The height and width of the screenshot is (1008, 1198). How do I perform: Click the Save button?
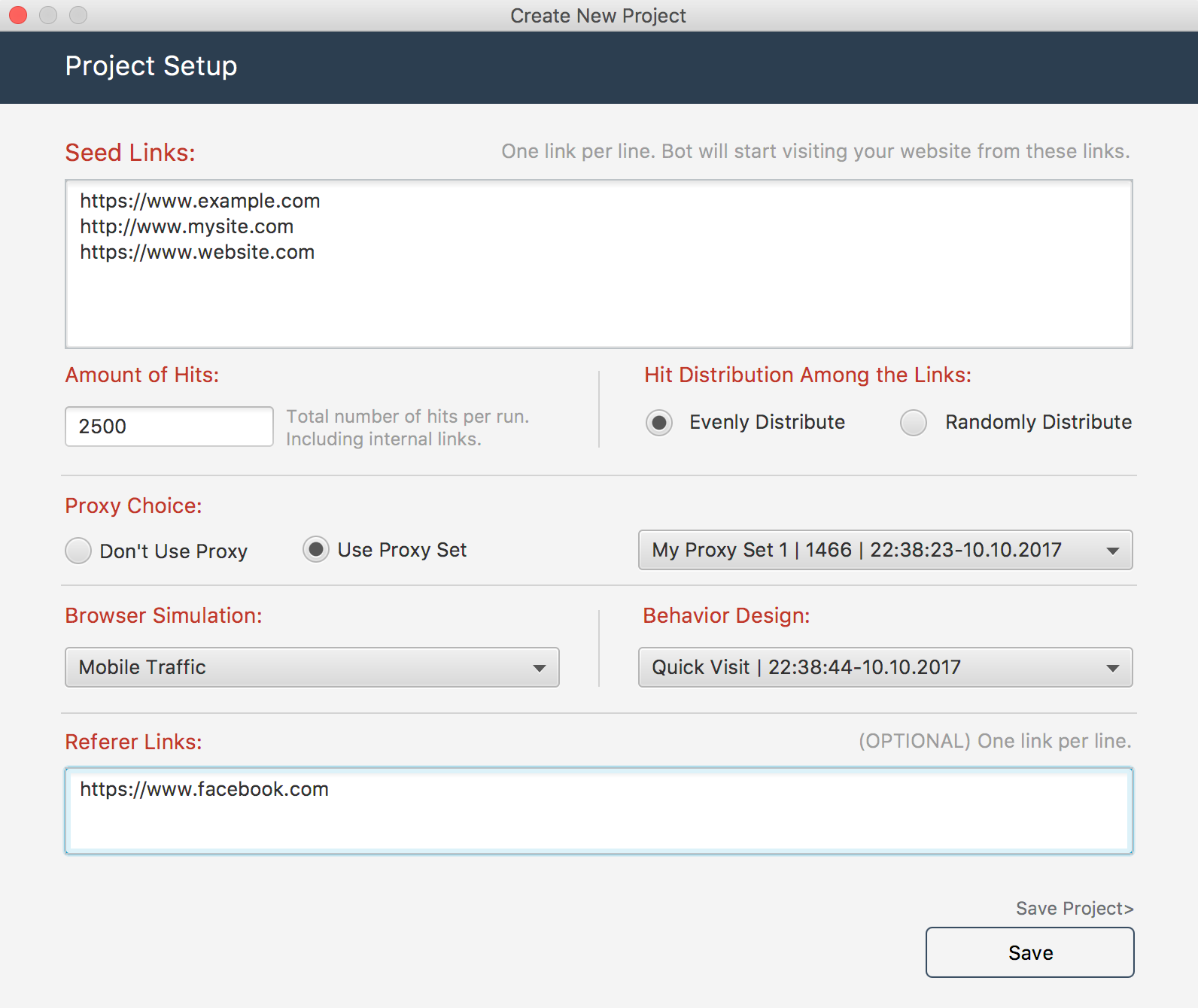1029,952
